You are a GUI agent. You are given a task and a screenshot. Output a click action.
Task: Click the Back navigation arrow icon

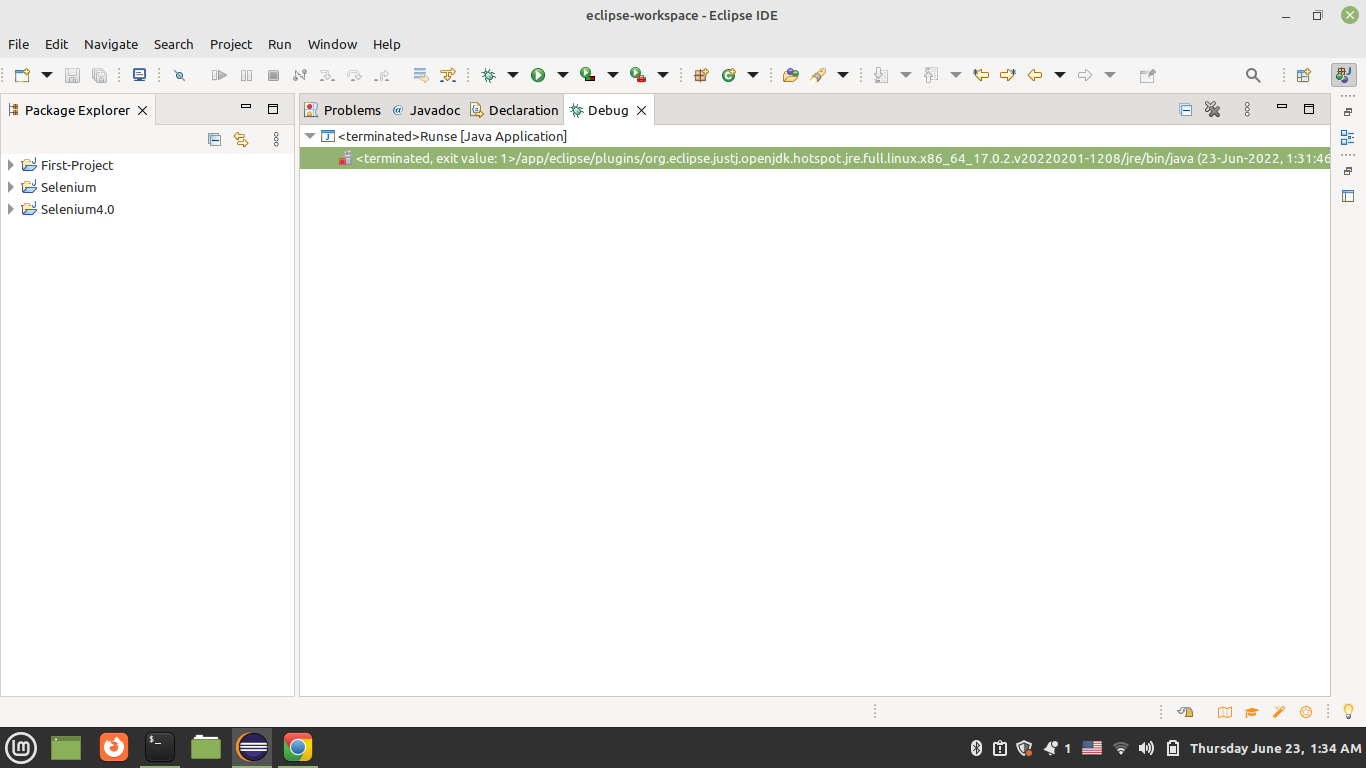coord(1035,75)
